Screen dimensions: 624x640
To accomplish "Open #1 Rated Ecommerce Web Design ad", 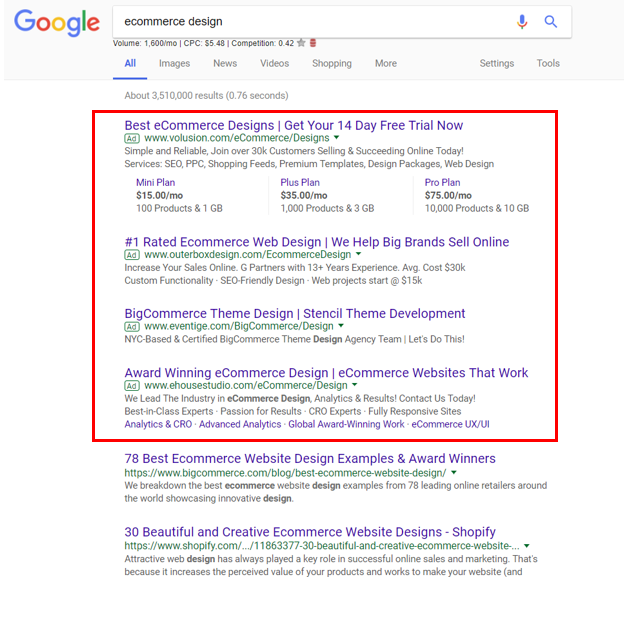I will (317, 242).
